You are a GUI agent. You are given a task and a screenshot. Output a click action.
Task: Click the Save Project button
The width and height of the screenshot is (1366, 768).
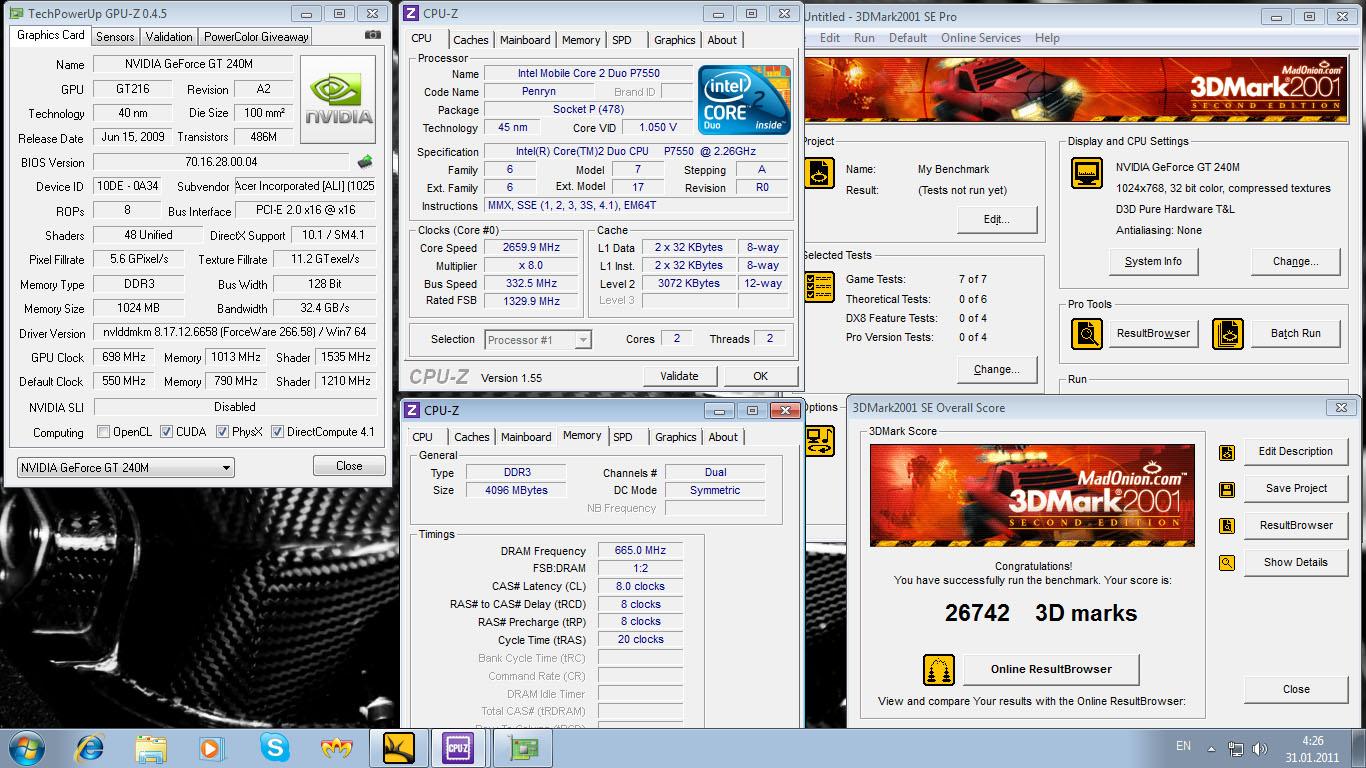click(x=1295, y=488)
